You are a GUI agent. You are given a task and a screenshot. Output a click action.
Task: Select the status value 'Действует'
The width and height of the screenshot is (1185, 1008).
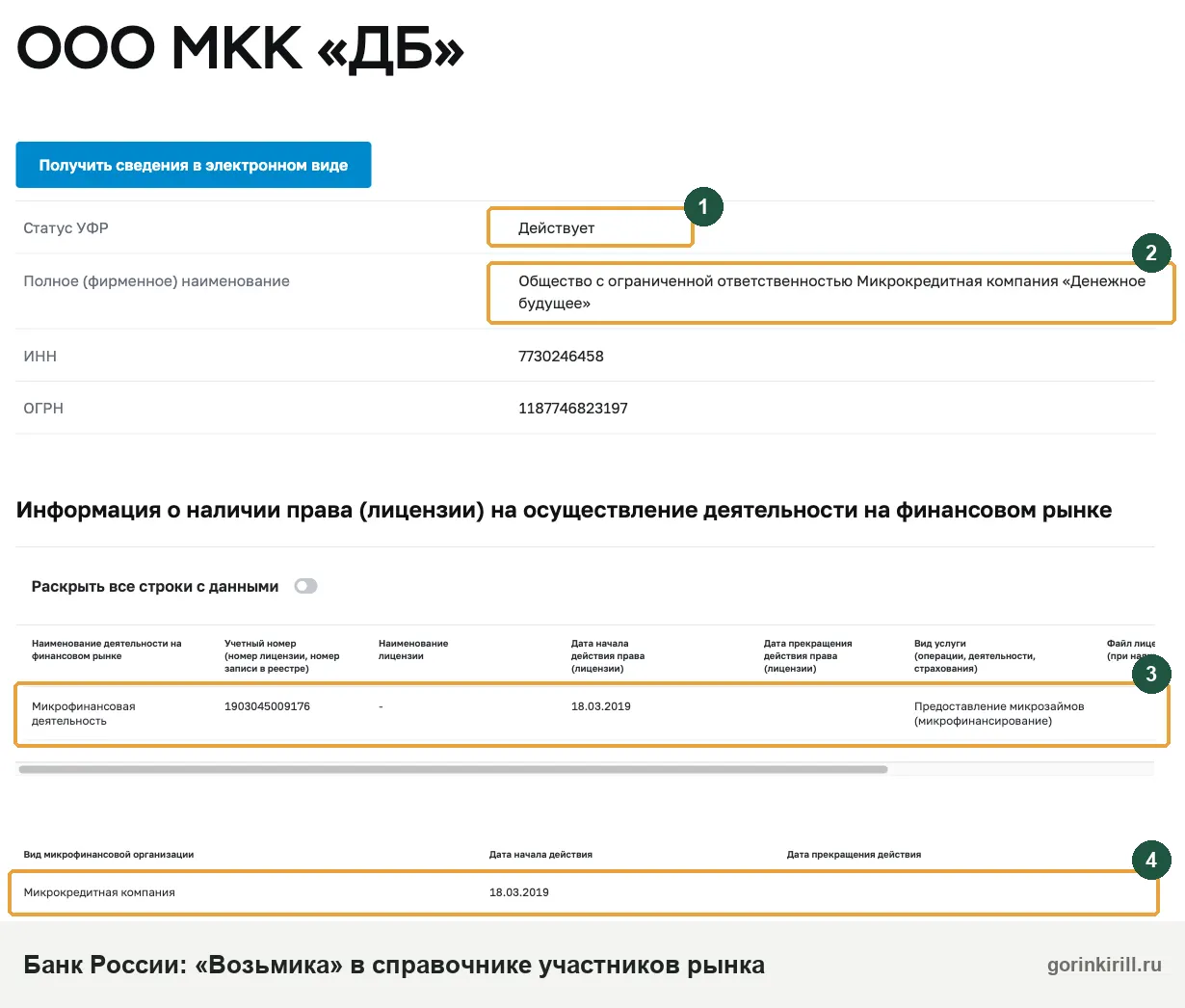click(x=556, y=228)
